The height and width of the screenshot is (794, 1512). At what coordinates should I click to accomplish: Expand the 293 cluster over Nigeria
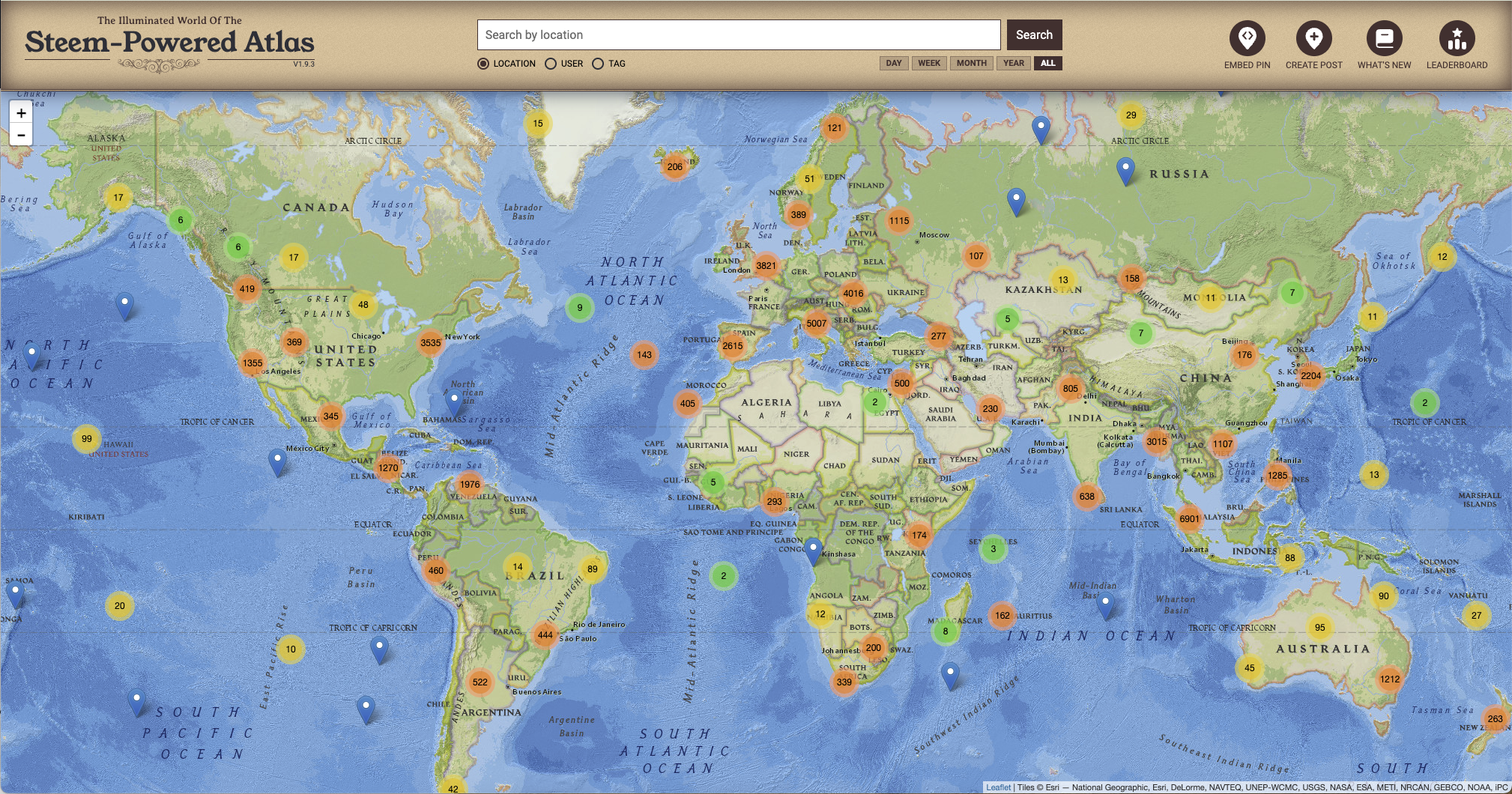click(x=775, y=501)
